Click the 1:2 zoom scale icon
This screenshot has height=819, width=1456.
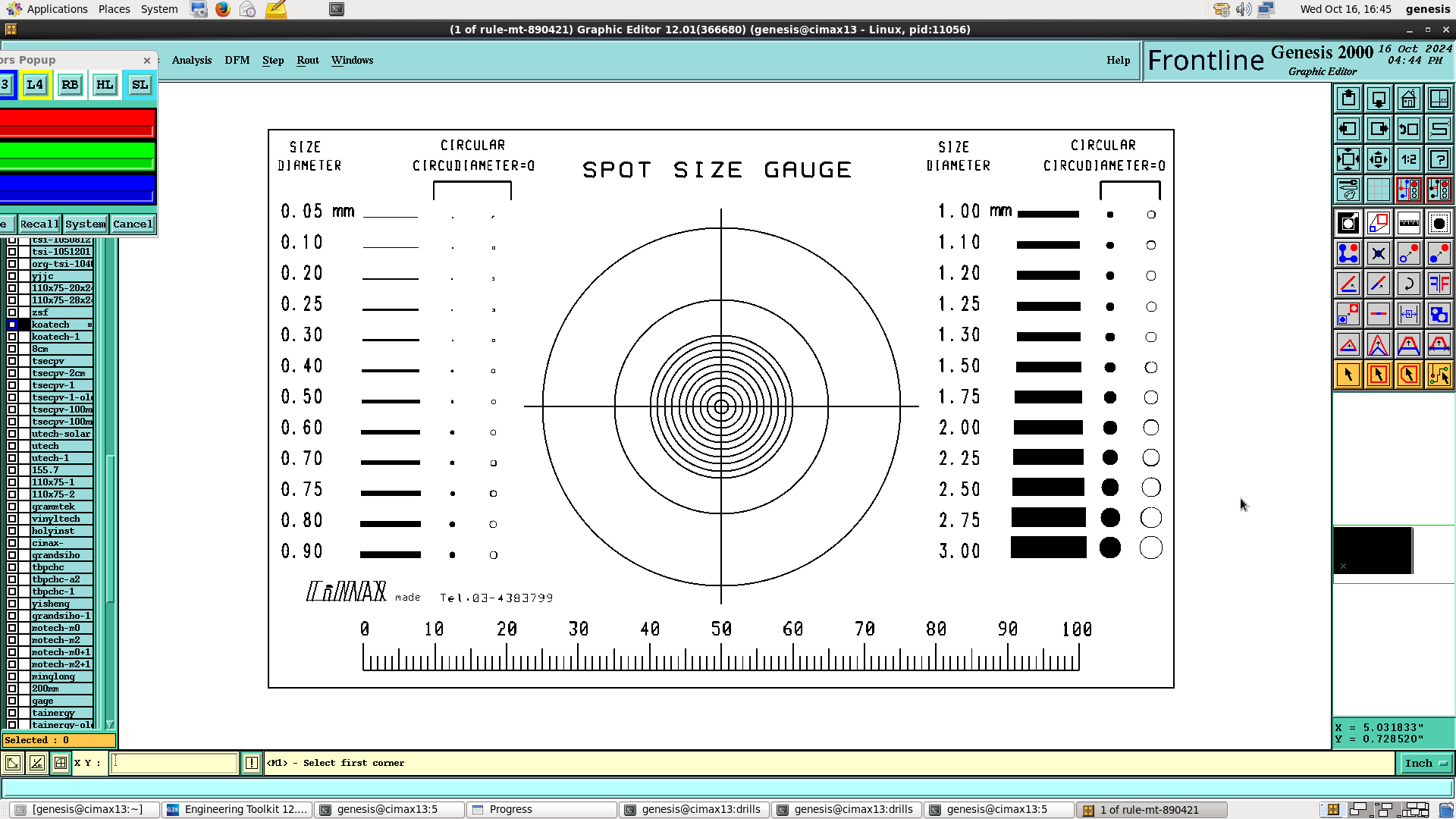pyautogui.click(x=1409, y=159)
